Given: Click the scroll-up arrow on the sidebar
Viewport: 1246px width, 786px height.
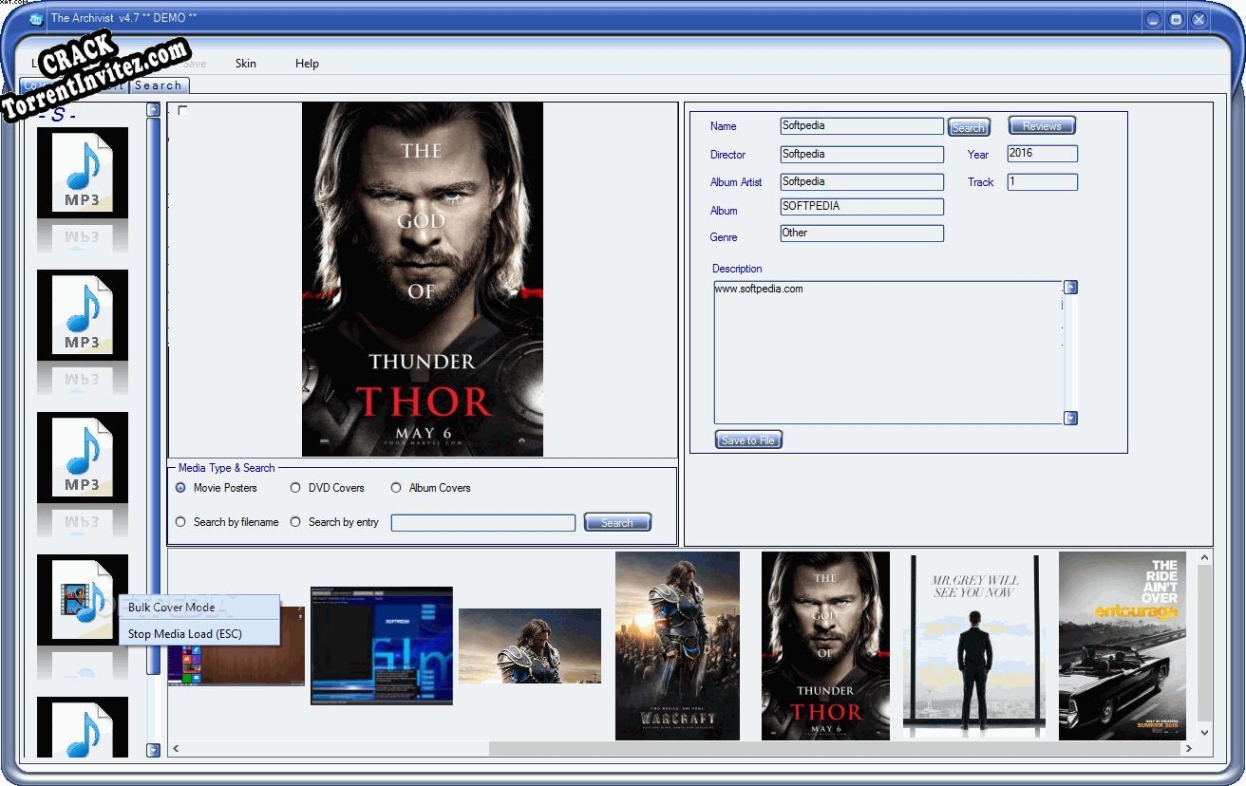Looking at the screenshot, I should [154, 111].
